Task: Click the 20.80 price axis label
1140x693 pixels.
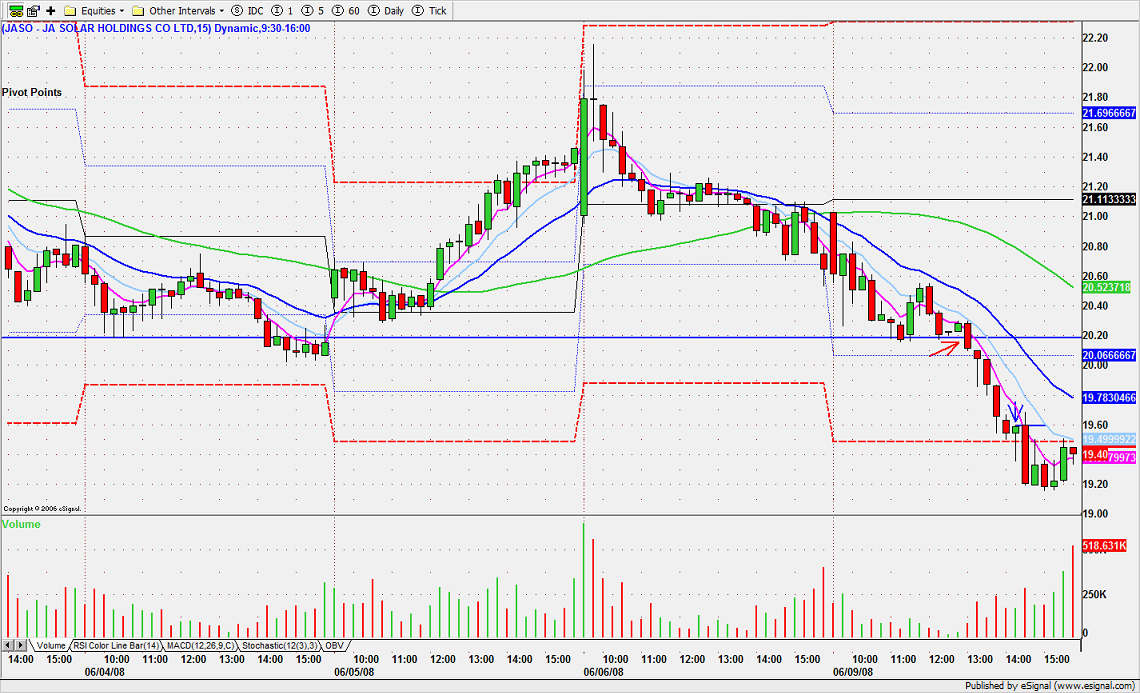Action: [x=1096, y=247]
